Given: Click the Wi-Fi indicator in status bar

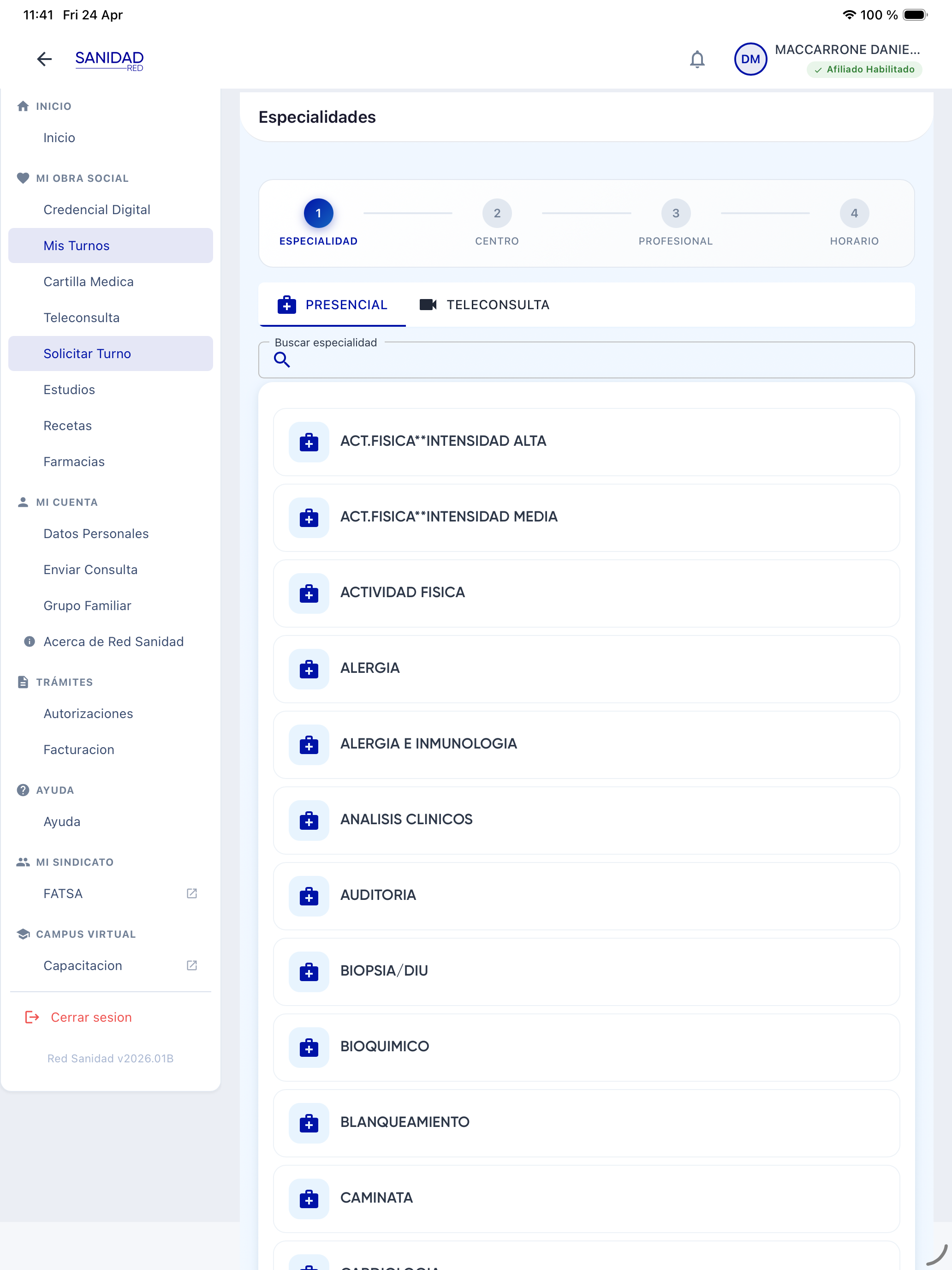Looking at the screenshot, I should coord(849,15).
